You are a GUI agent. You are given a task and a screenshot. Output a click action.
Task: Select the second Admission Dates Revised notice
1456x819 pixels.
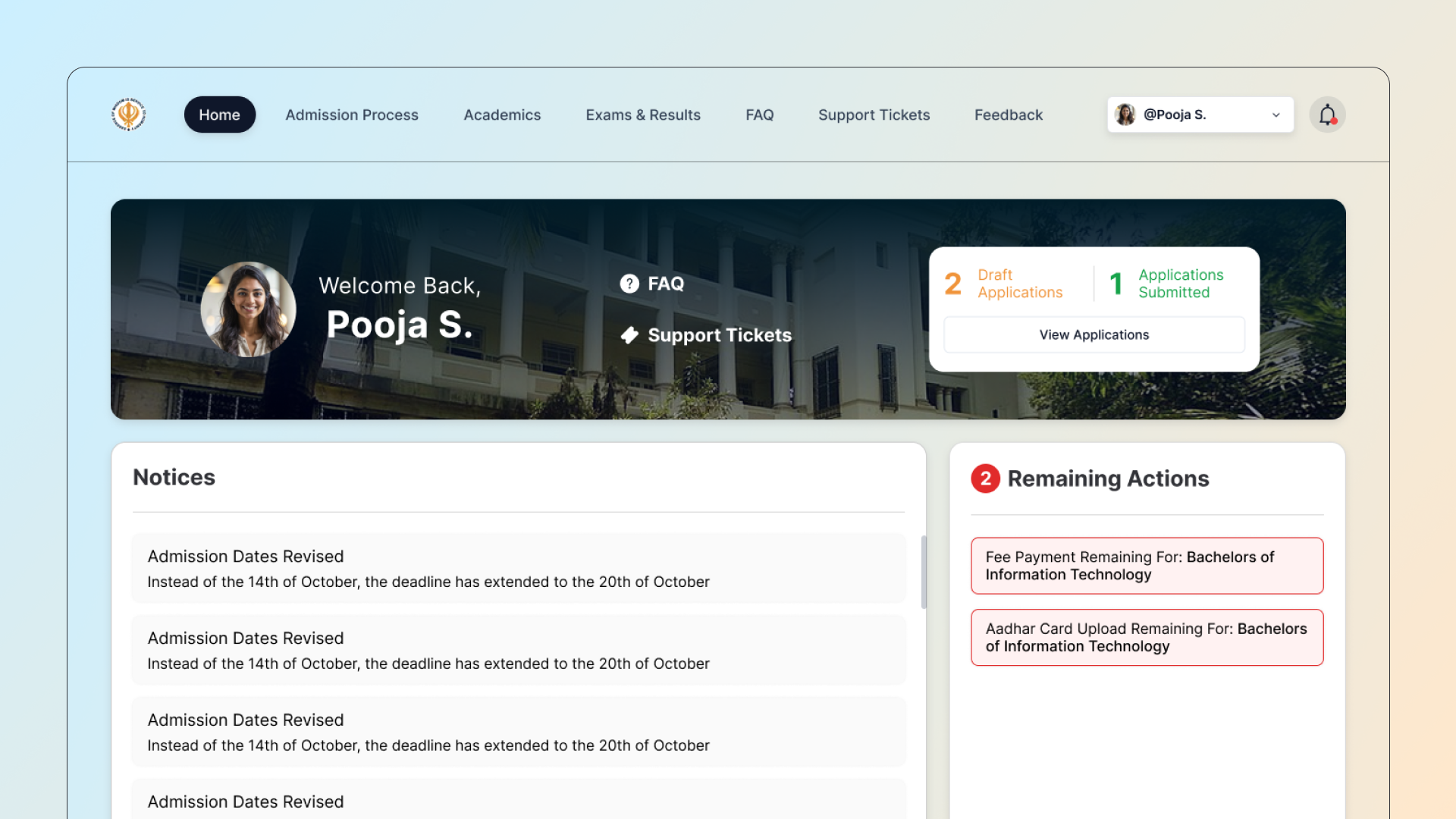tap(519, 650)
